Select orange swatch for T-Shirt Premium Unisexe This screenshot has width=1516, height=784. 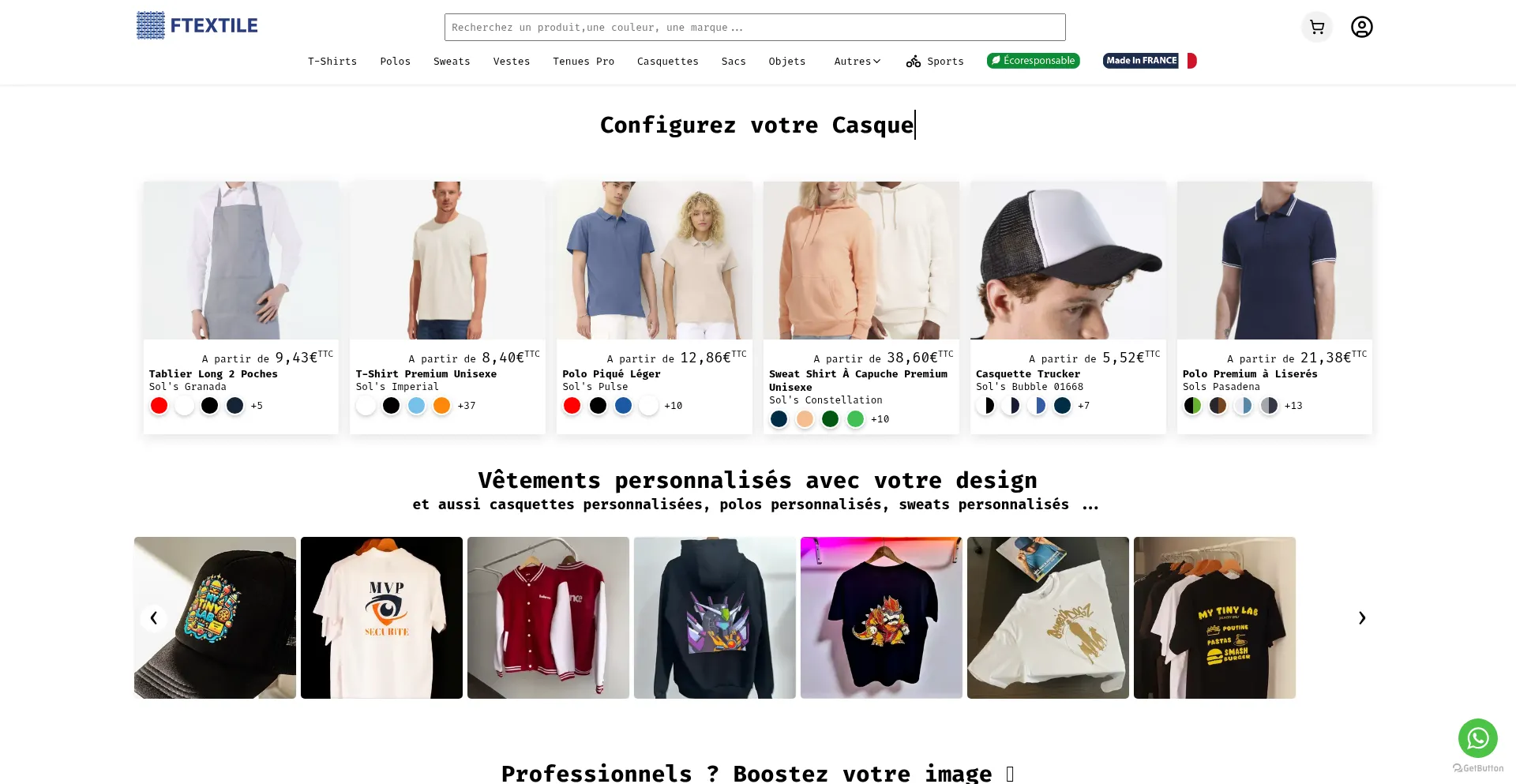(441, 406)
